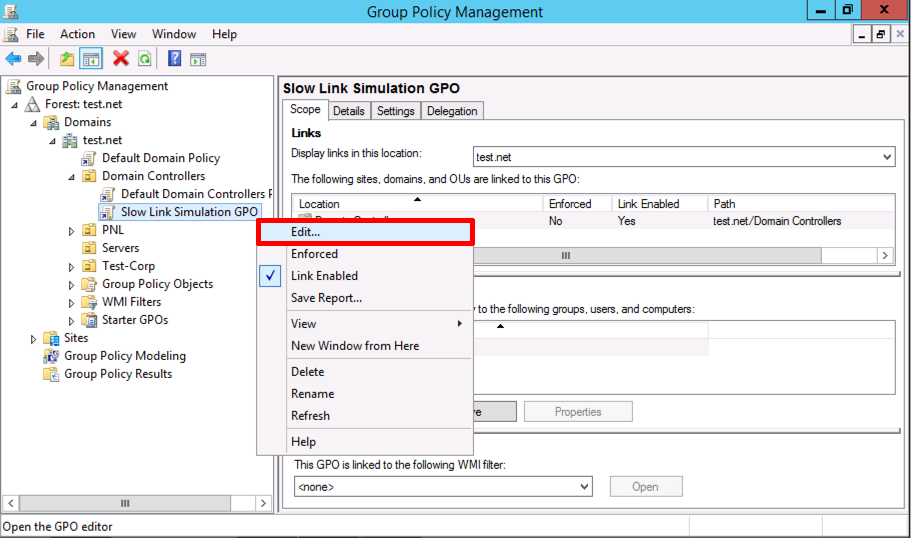Screen dimensions: 911x538
Task: Collapse the test.net domain node
Action: pyautogui.click(x=52, y=141)
